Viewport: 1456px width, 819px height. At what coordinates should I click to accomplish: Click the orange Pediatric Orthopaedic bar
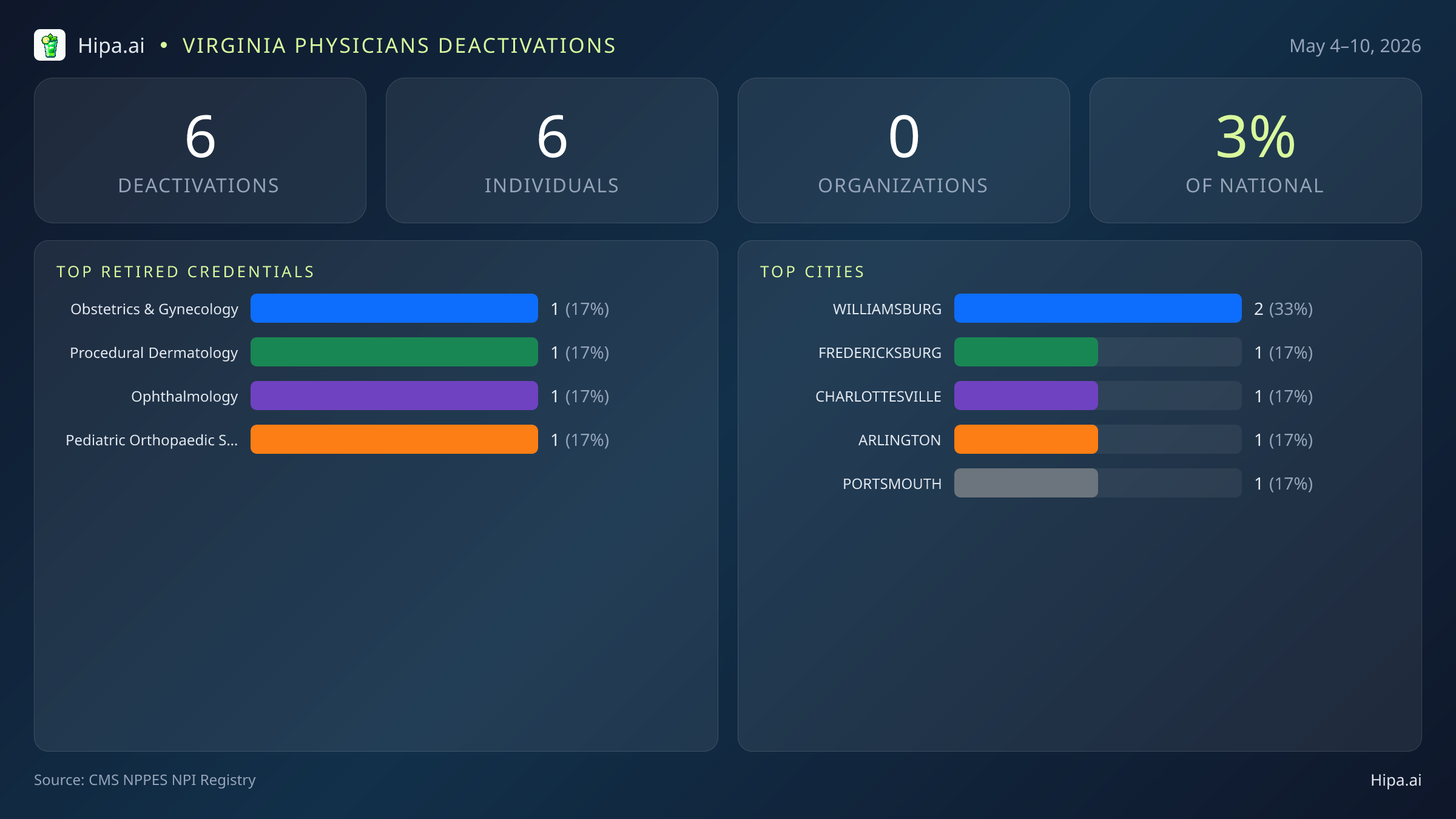tap(394, 439)
